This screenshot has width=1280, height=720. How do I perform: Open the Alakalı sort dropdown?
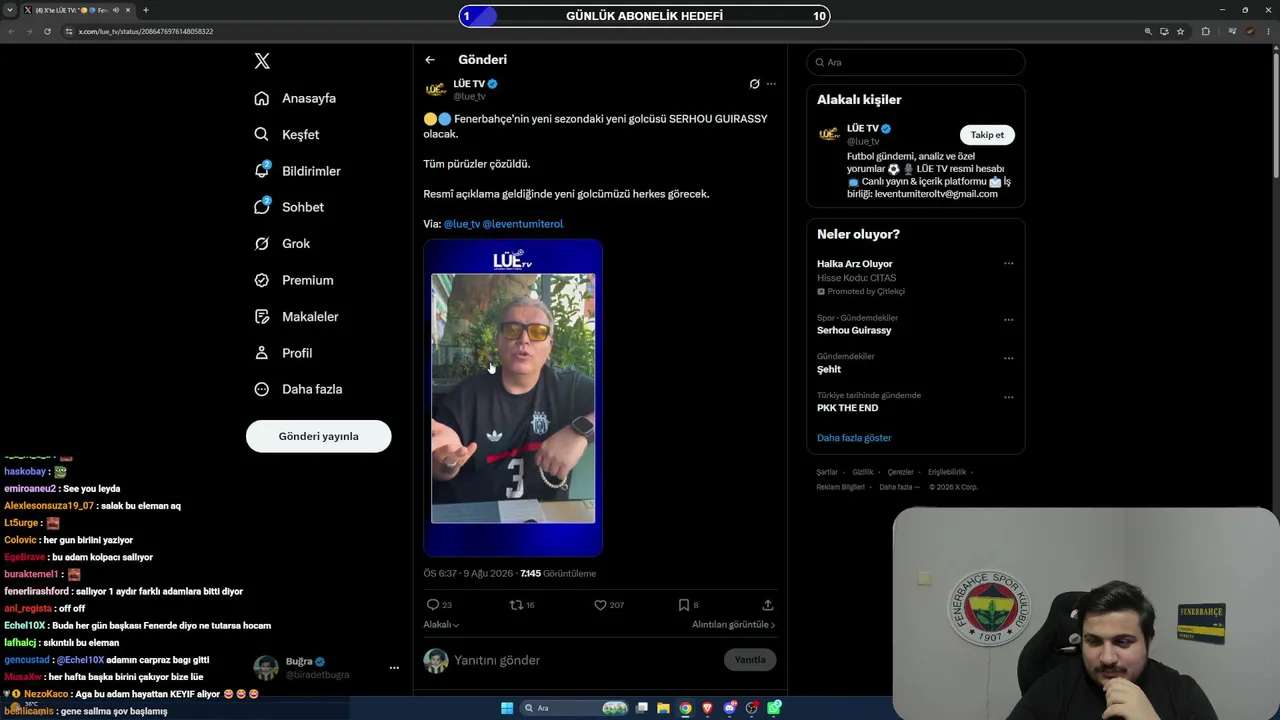pyautogui.click(x=441, y=625)
